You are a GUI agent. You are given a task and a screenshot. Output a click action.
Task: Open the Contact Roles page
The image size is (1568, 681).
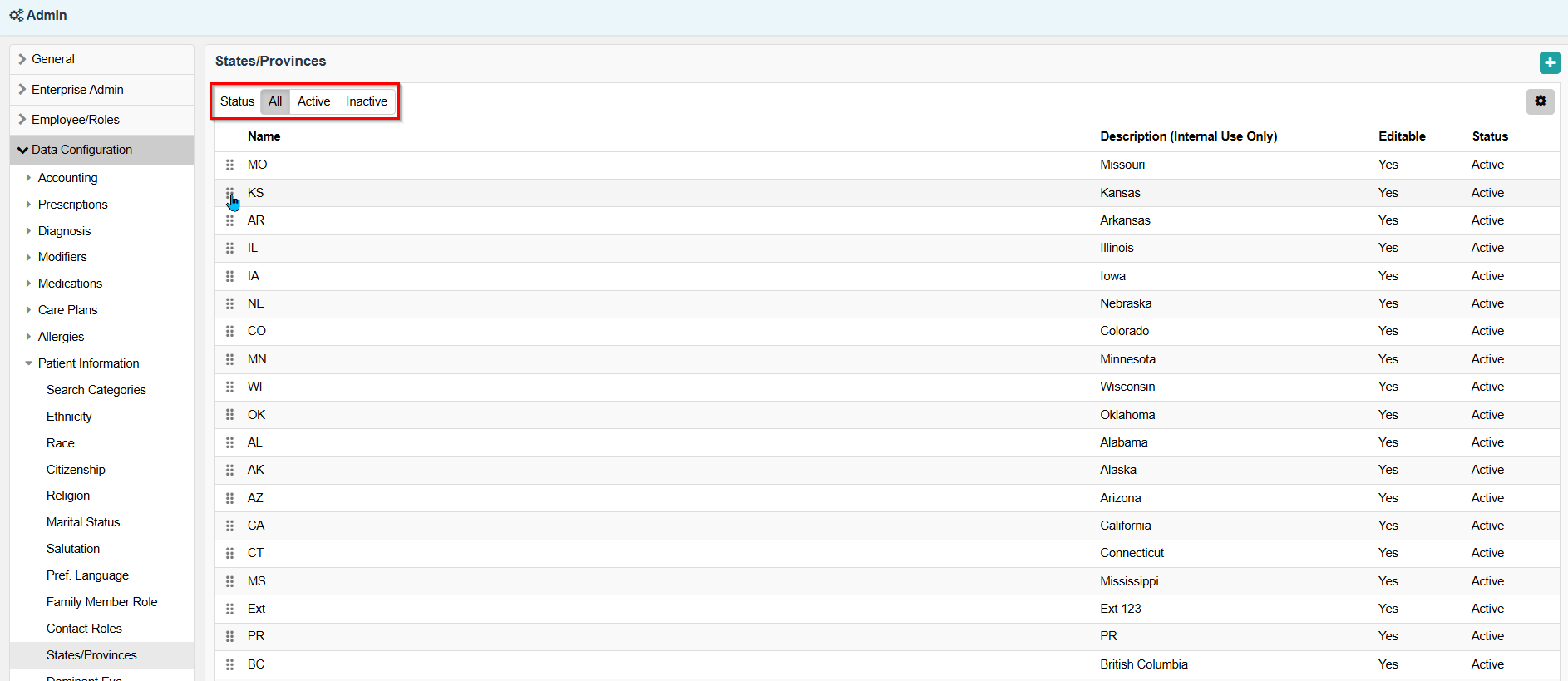coord(84,629)
